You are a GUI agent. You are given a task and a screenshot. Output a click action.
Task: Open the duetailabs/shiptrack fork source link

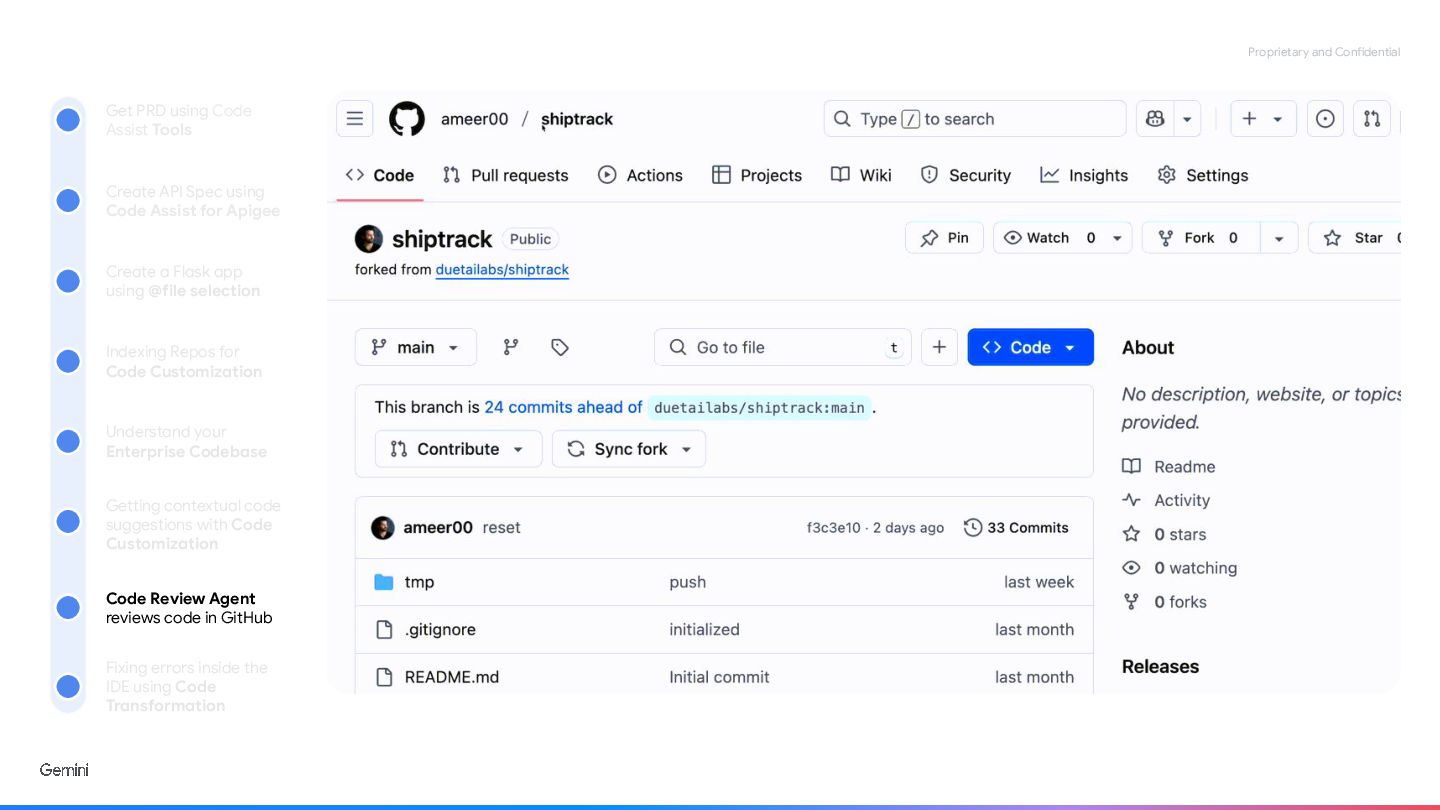[502, 270]
